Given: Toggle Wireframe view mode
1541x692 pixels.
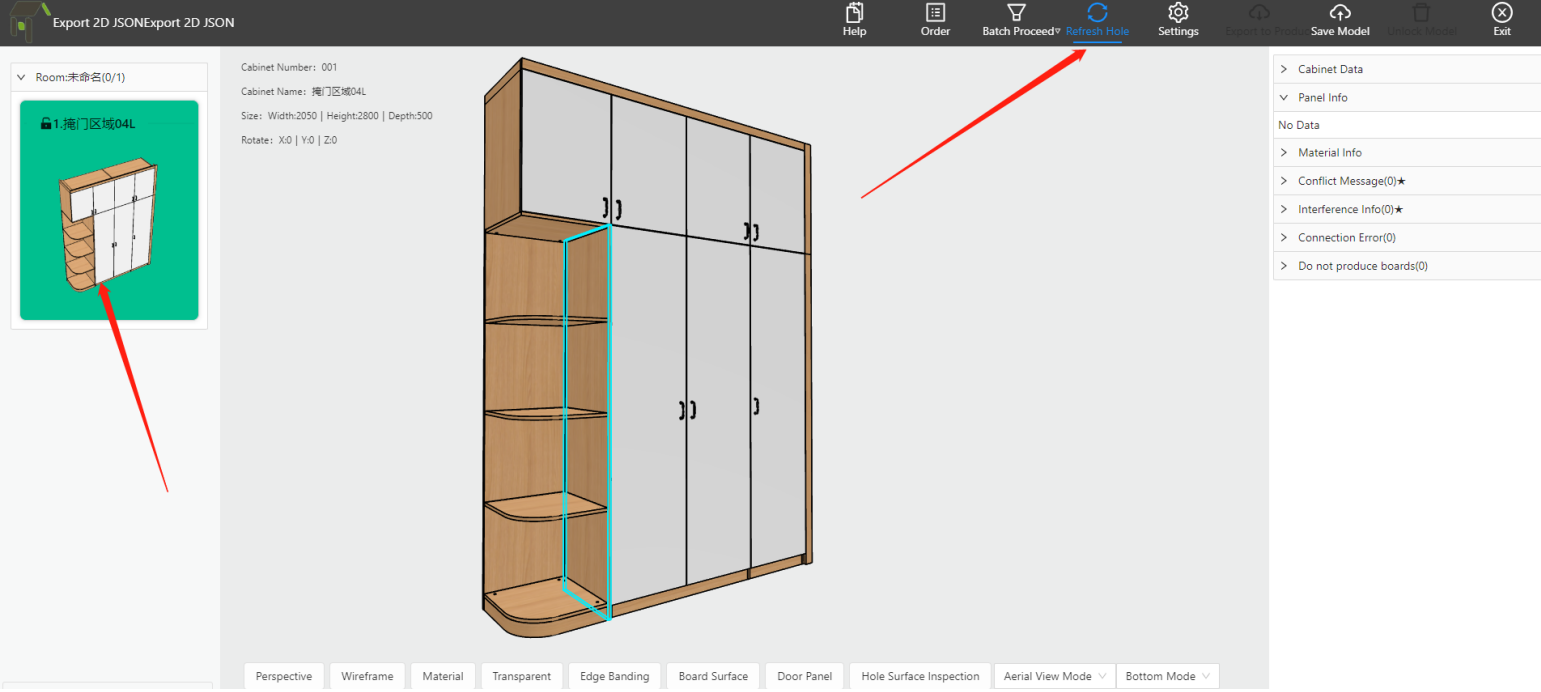Looking at the screenshot, I should coord(367,676).
